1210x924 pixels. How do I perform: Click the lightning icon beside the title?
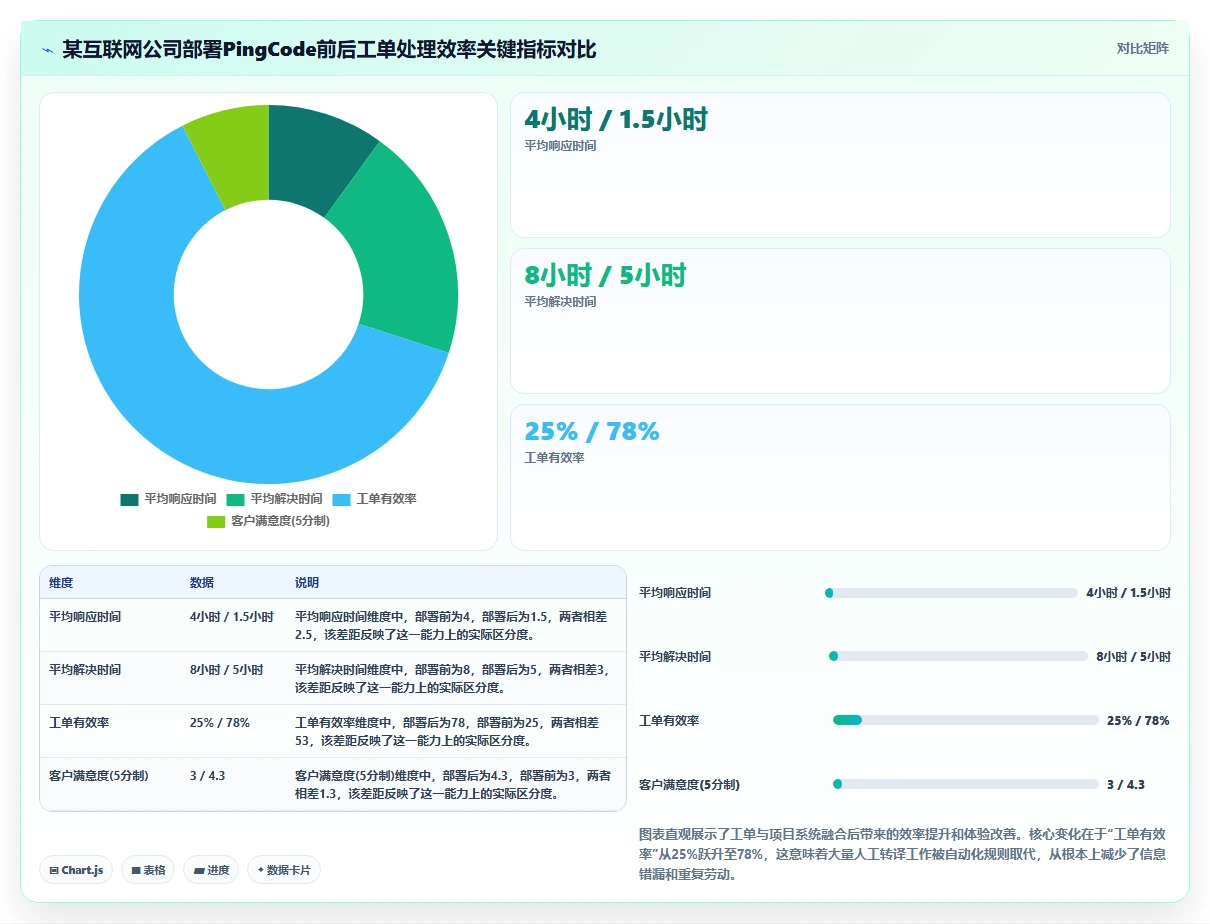[x=47, y=50]
